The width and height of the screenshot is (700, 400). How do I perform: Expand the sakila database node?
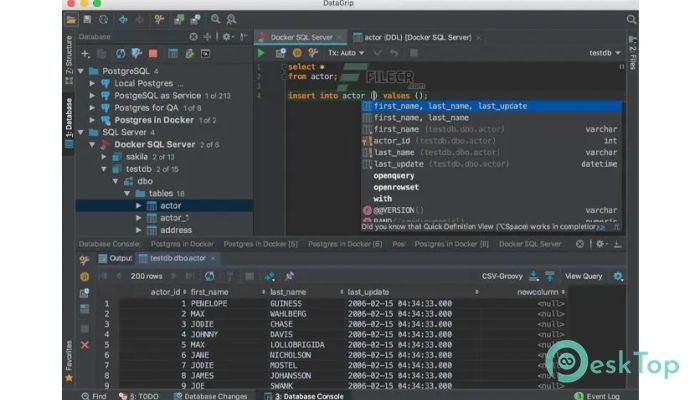click(104, 157)
